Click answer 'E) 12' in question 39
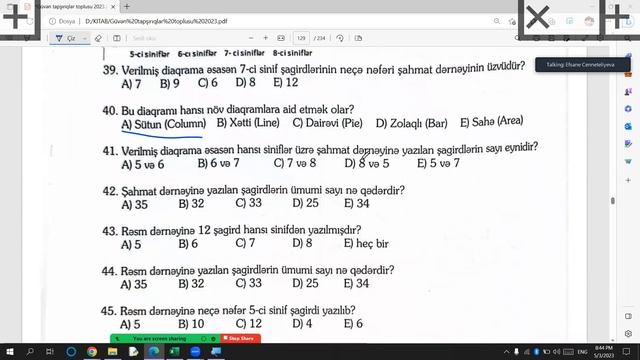The image size is (640, 360). point(286,82)
